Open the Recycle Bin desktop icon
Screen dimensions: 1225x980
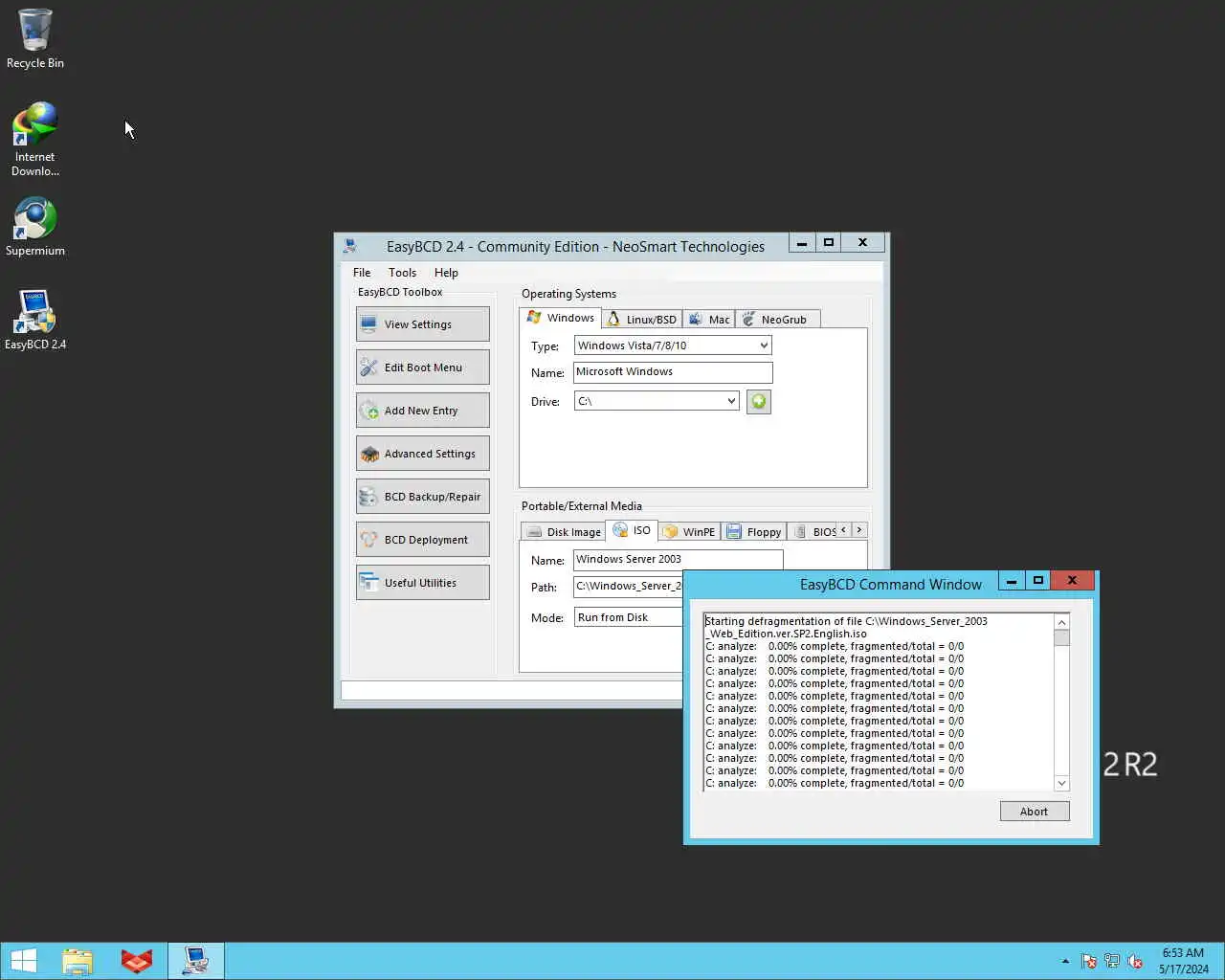click(x=35, y=38)
